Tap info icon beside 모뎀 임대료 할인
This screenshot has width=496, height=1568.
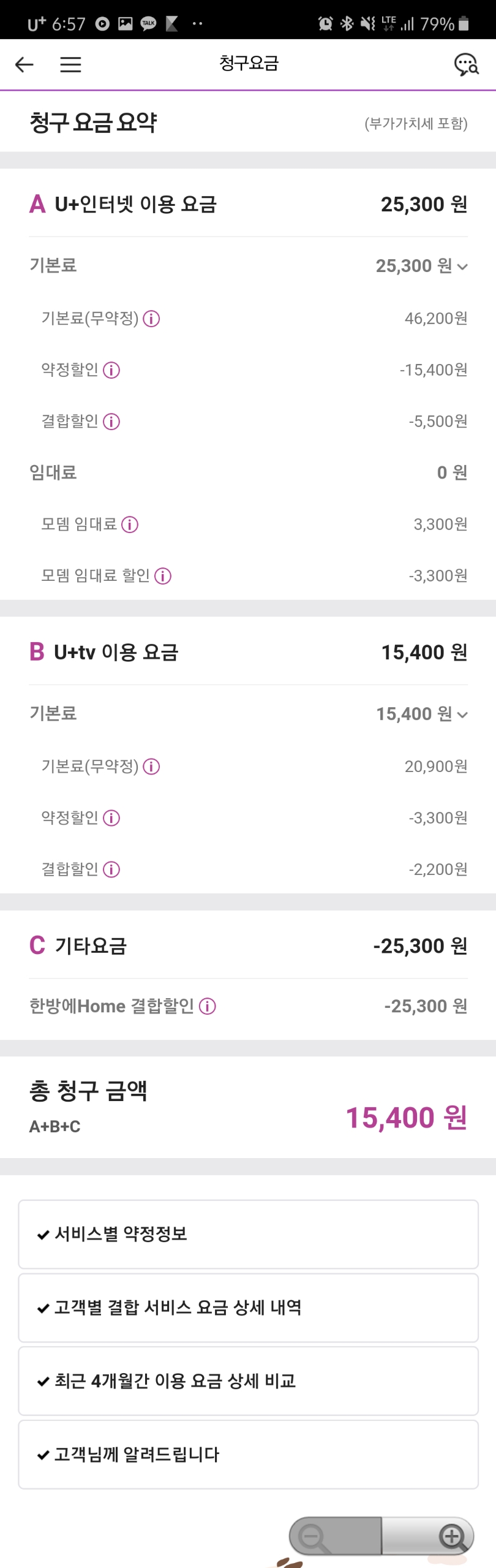[163, 576]
